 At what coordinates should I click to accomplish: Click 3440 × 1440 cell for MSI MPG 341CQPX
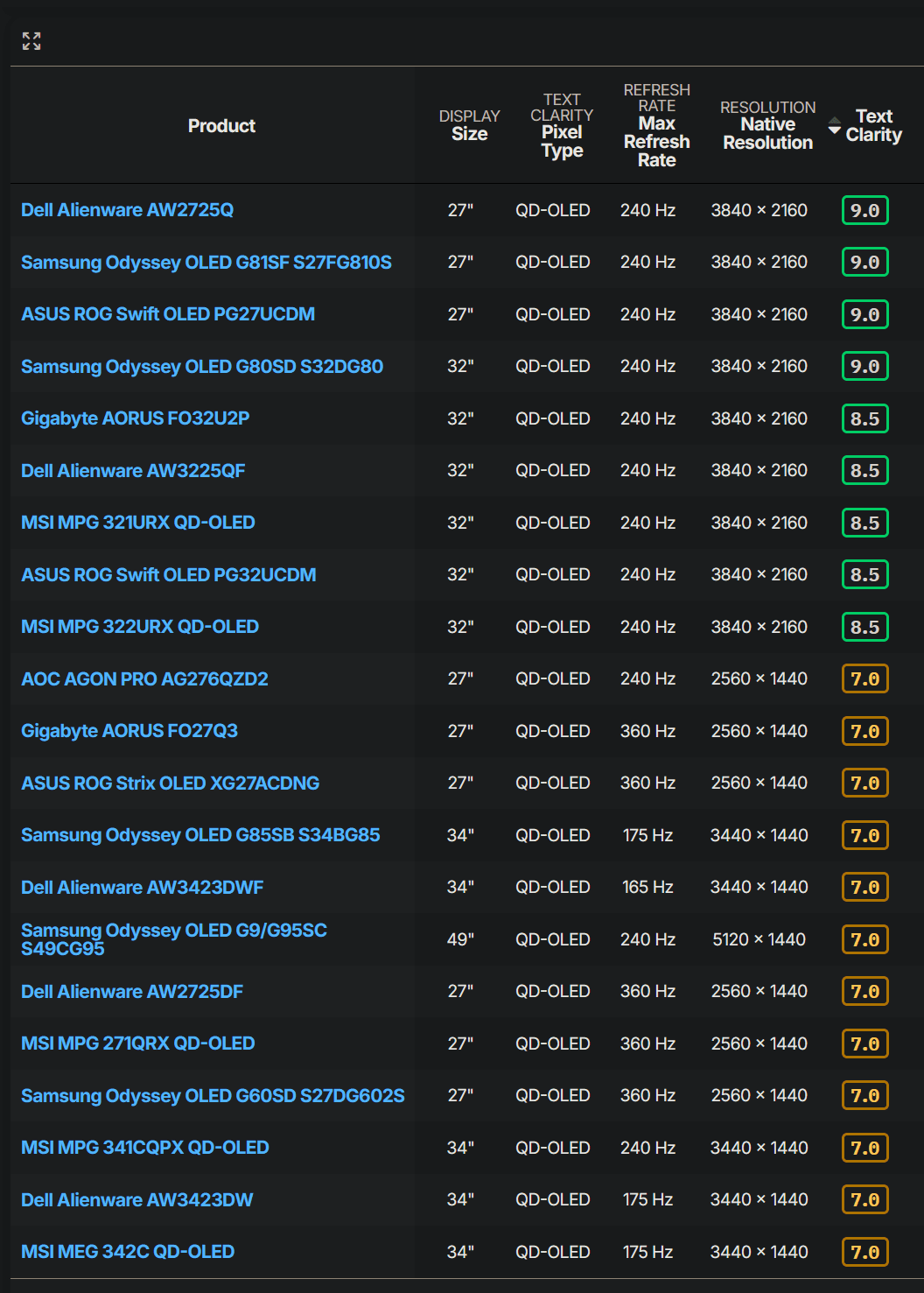759,1148
